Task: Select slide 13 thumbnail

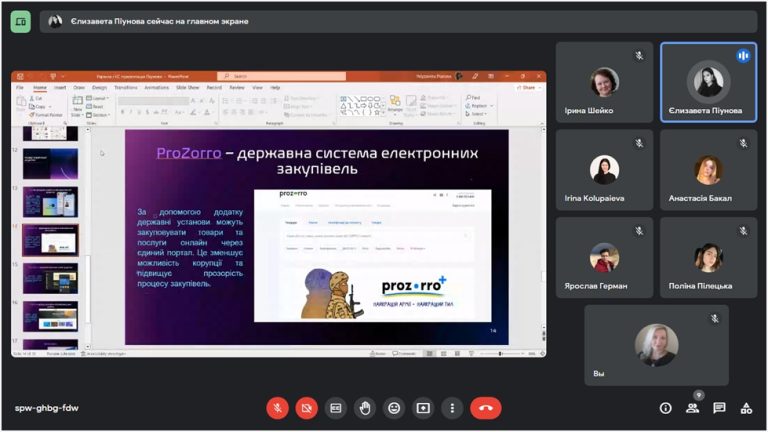Action: [x=50, y=202]
